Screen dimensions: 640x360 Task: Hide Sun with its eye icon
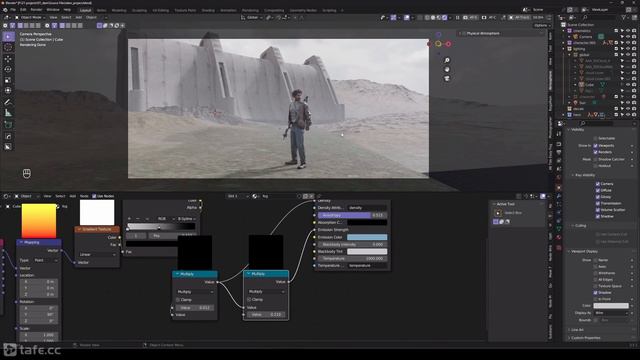pyautogui.click(x=628, y=103)
